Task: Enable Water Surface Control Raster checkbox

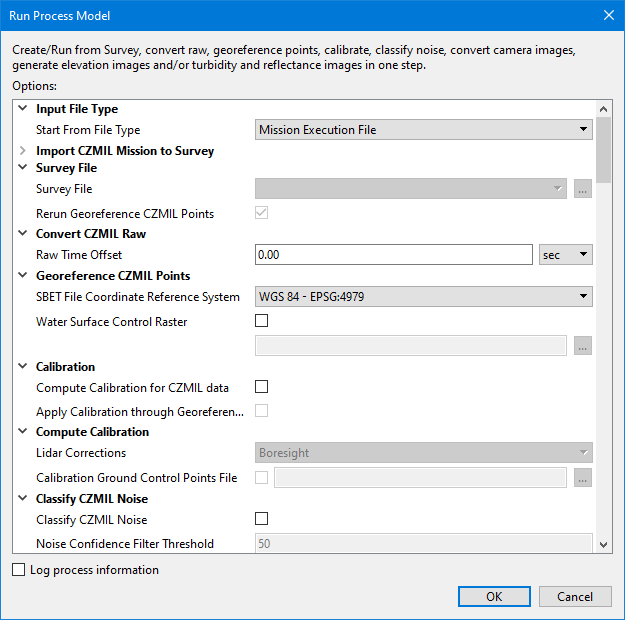Action: tap(262, 321)
